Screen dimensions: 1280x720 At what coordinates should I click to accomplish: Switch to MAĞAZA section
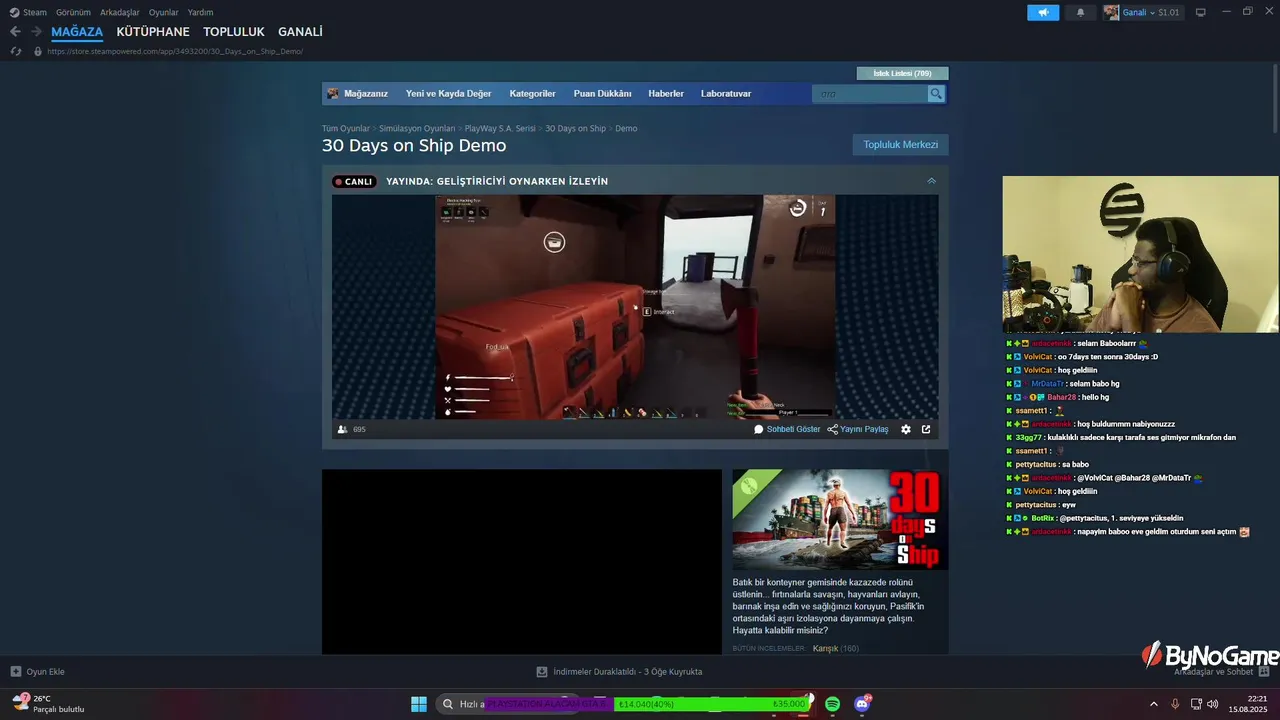click(x=77, y=32)
